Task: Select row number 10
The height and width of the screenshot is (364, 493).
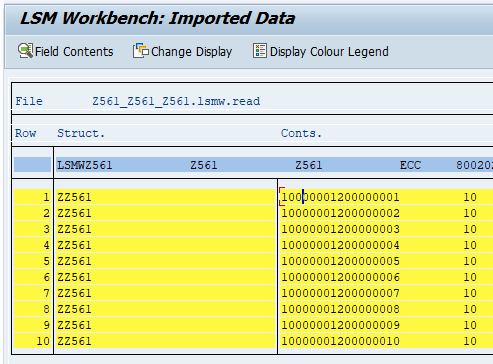Action: click(43, 341)
